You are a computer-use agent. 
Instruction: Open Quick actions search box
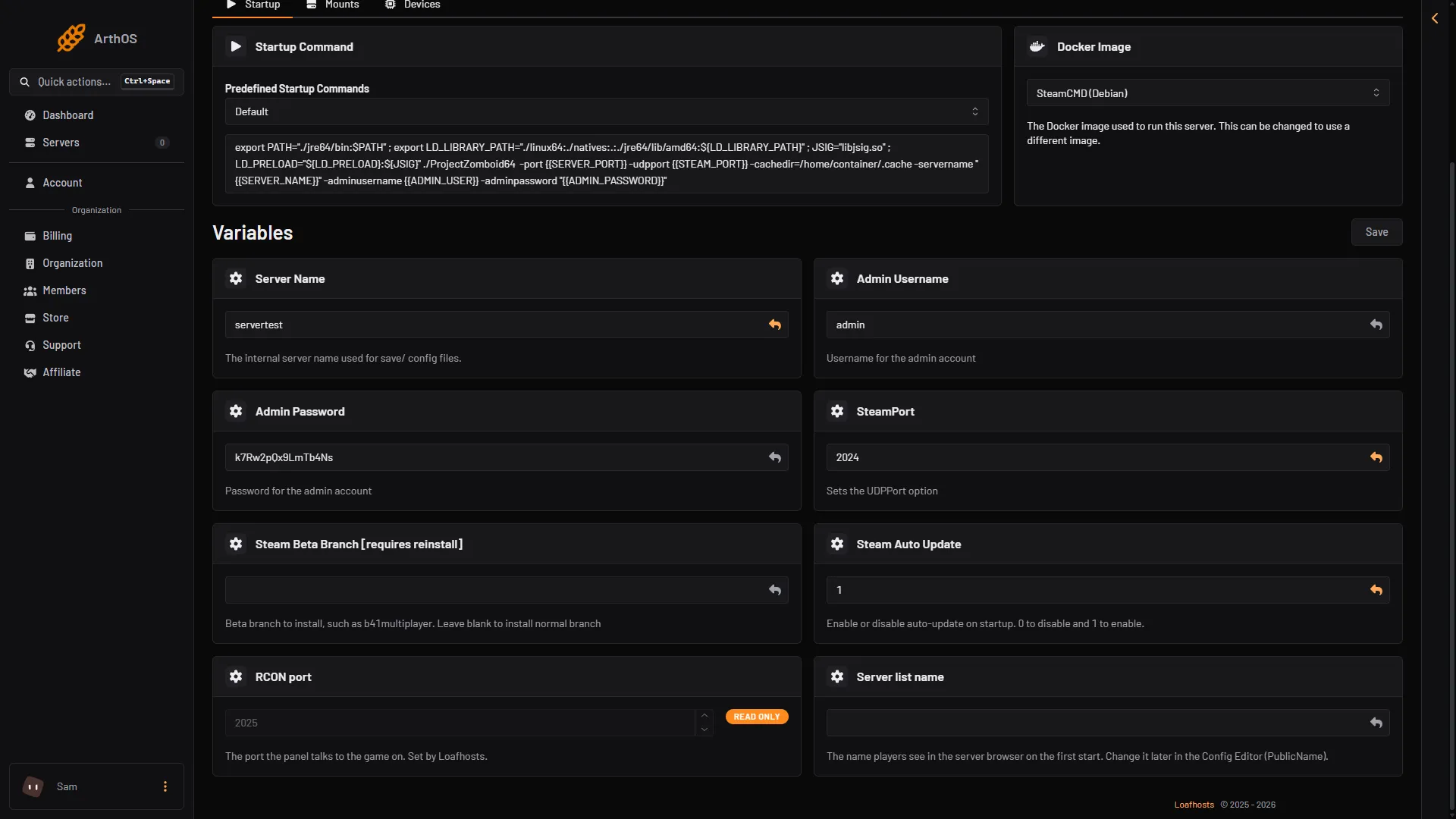[x=96, y=81]
